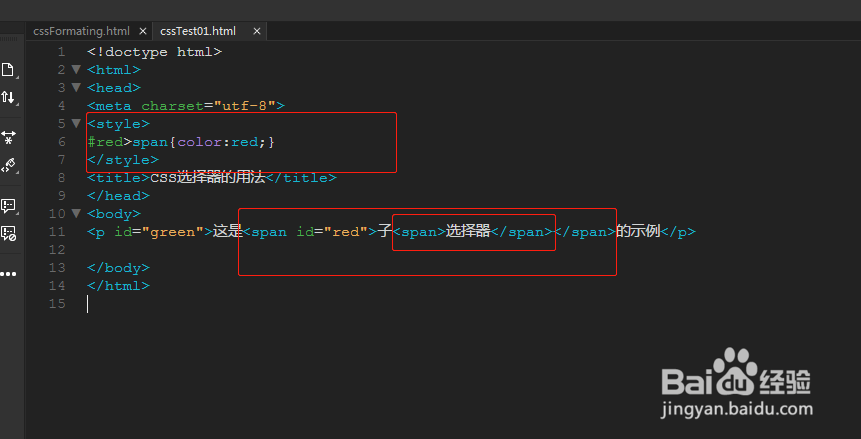The image size is (861, 439).
Task: Click the closing </style> tag
Action: [122, 160]
